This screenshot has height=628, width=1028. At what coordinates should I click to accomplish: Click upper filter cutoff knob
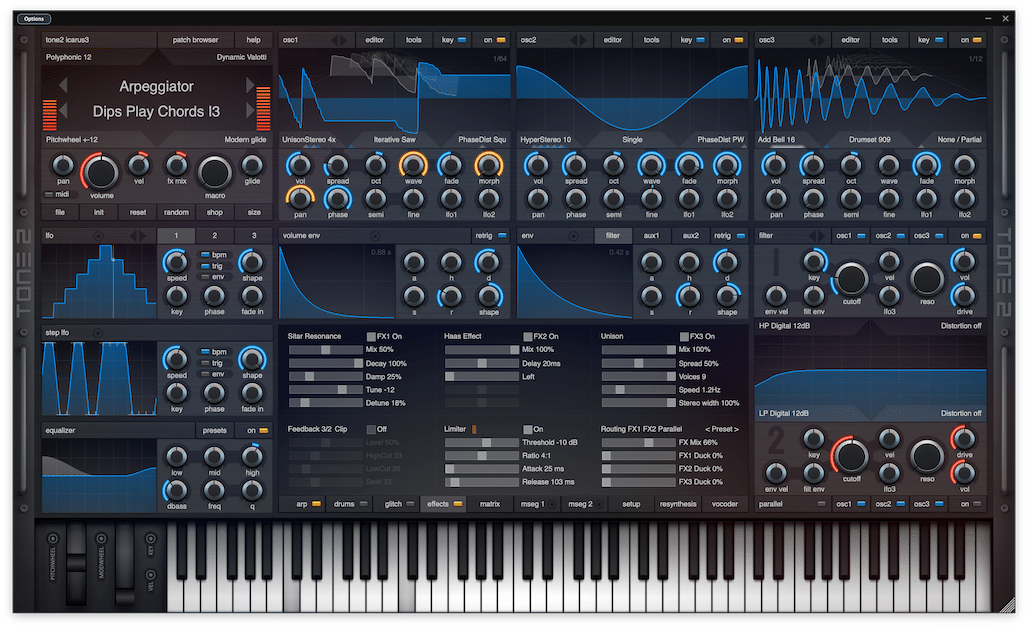click(851, 279)
